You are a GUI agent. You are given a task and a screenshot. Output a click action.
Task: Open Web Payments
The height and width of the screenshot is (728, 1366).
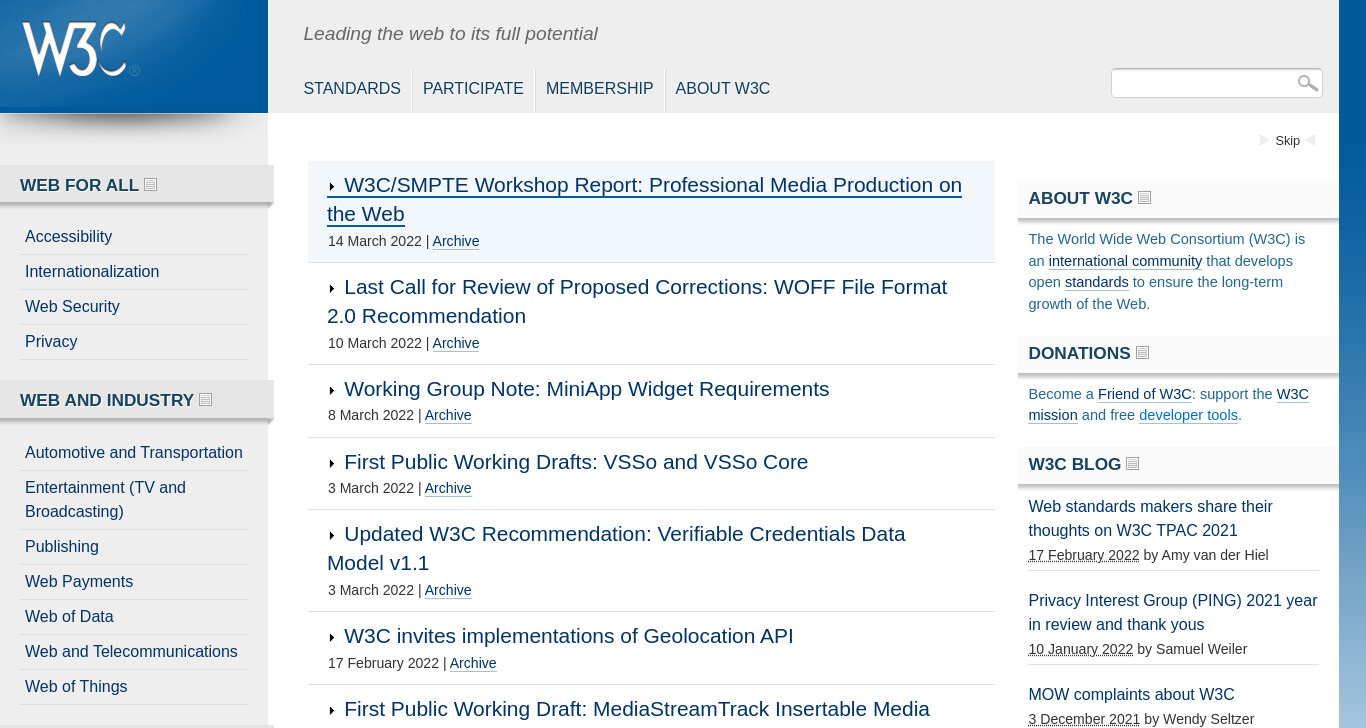(x=79, y=581)
